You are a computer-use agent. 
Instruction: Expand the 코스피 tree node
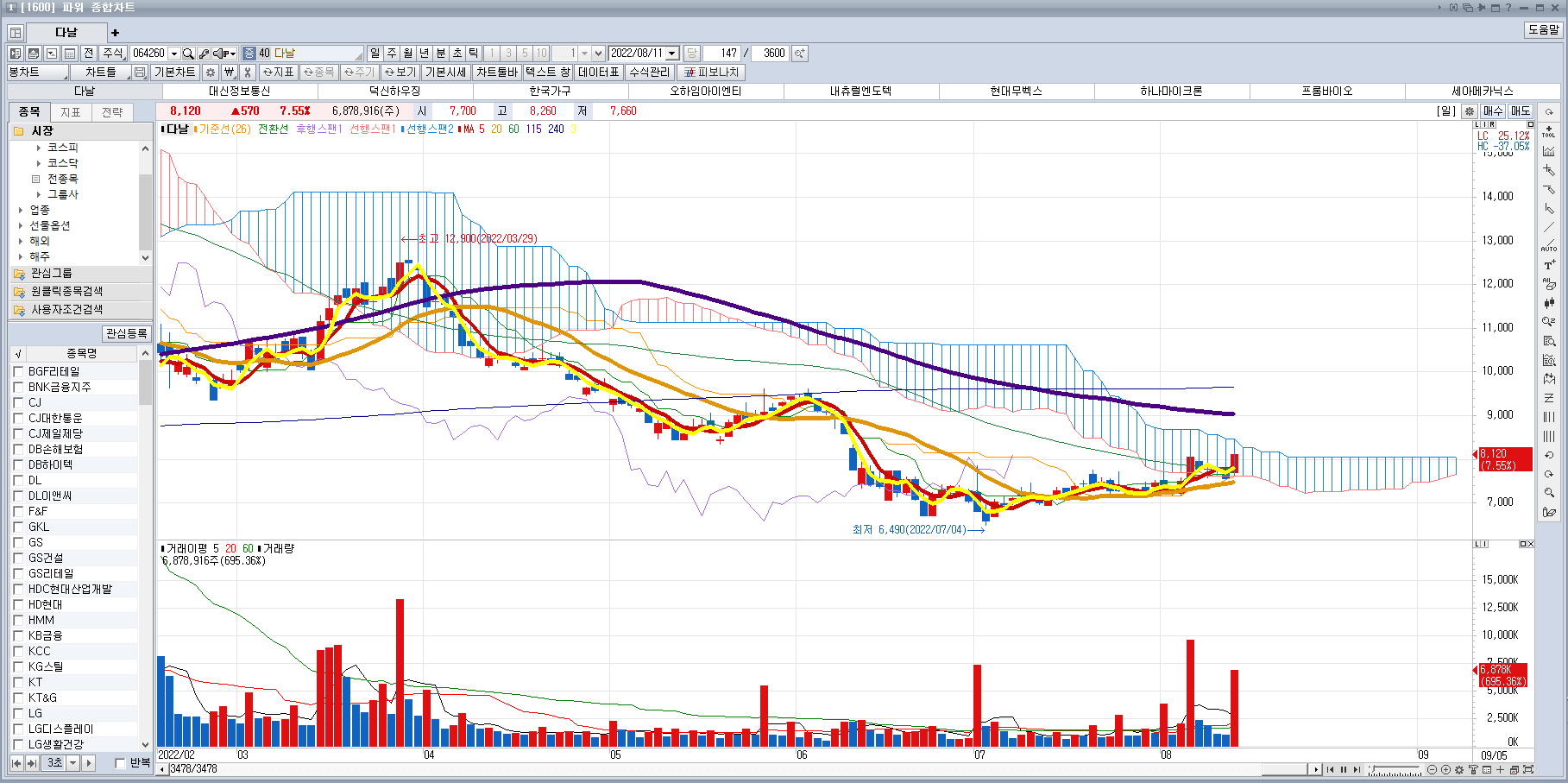point(39,148)
